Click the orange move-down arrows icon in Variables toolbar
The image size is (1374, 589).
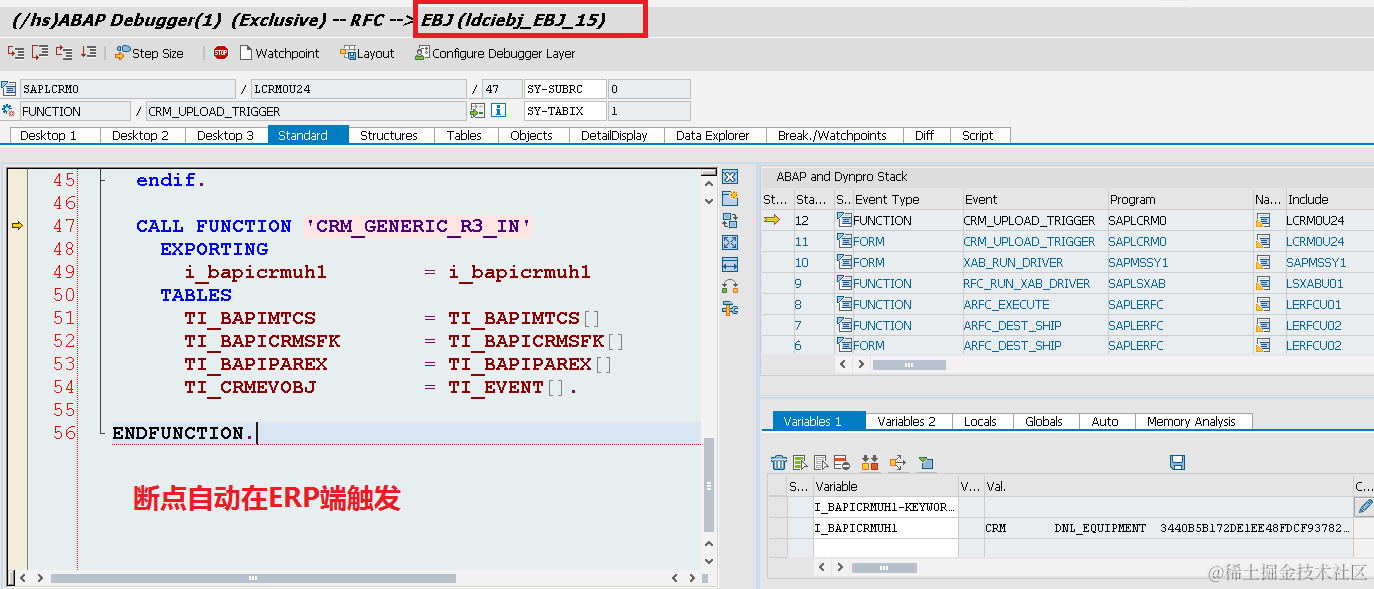[x=869, y=462]
